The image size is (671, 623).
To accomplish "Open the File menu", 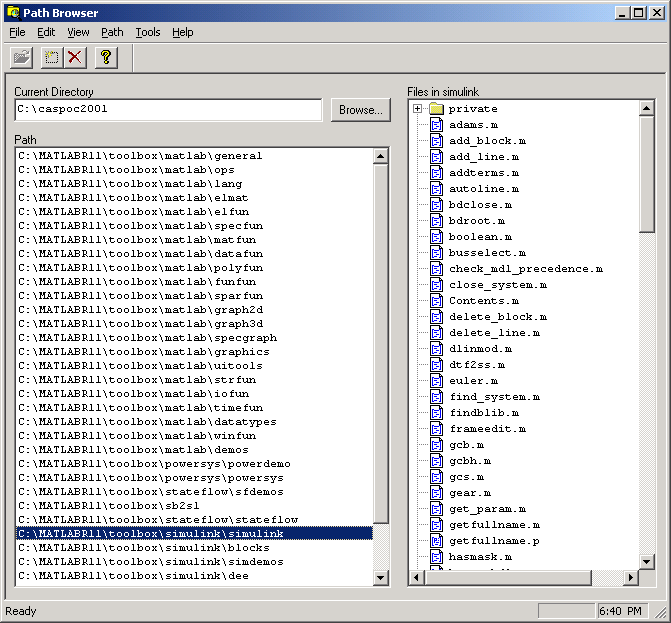I will (x=17, y=33).
